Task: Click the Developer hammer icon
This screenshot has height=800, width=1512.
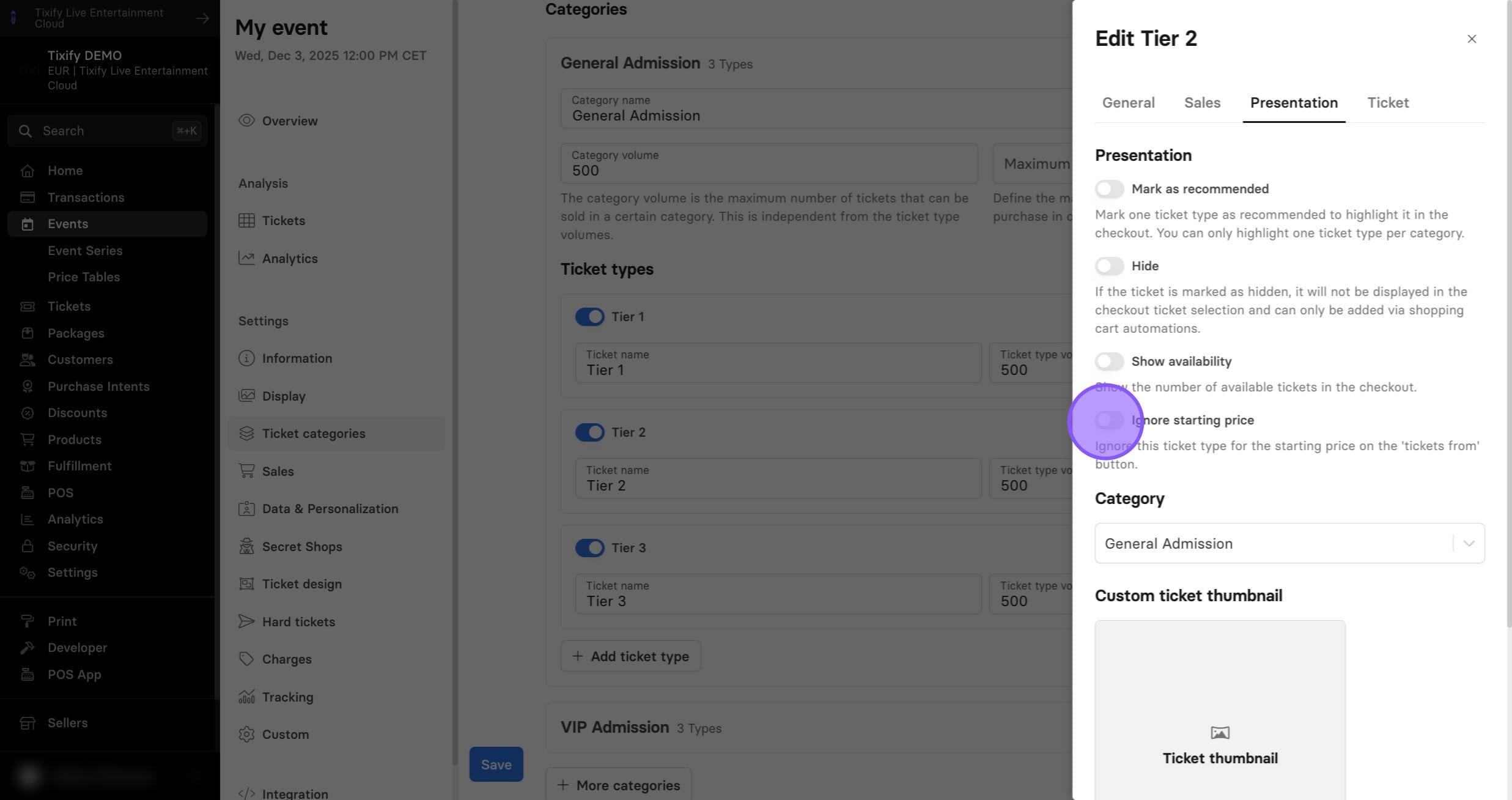Action: 27,648
